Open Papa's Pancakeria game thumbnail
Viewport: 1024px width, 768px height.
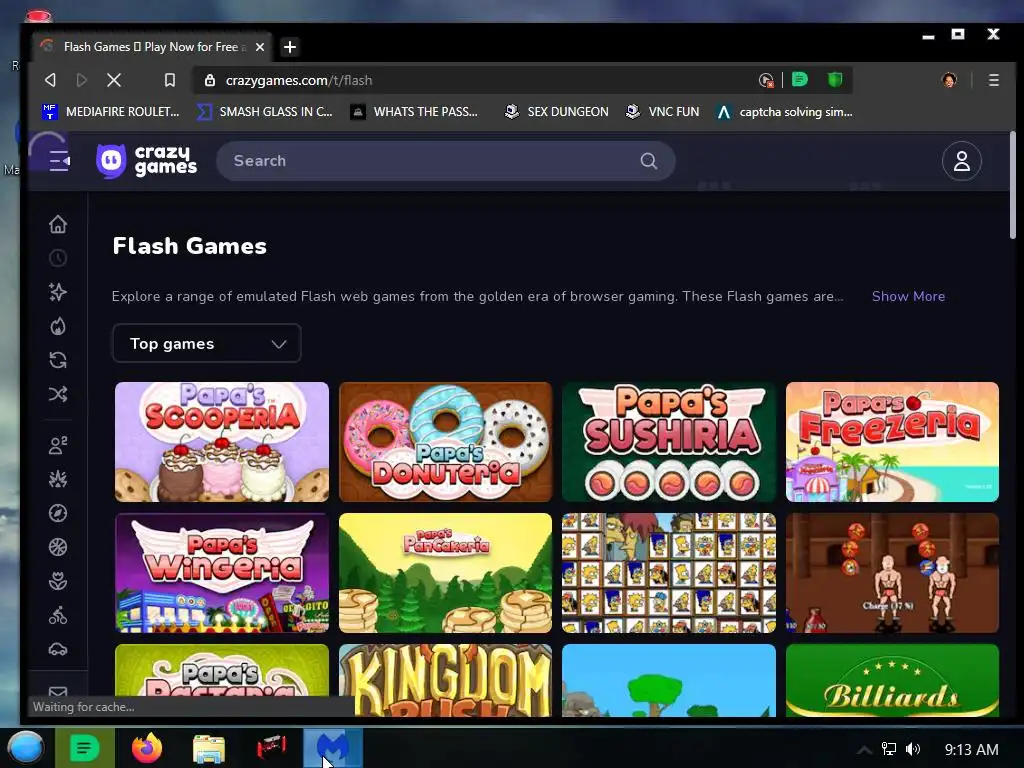pyautogui.click(x=445, y=573)
